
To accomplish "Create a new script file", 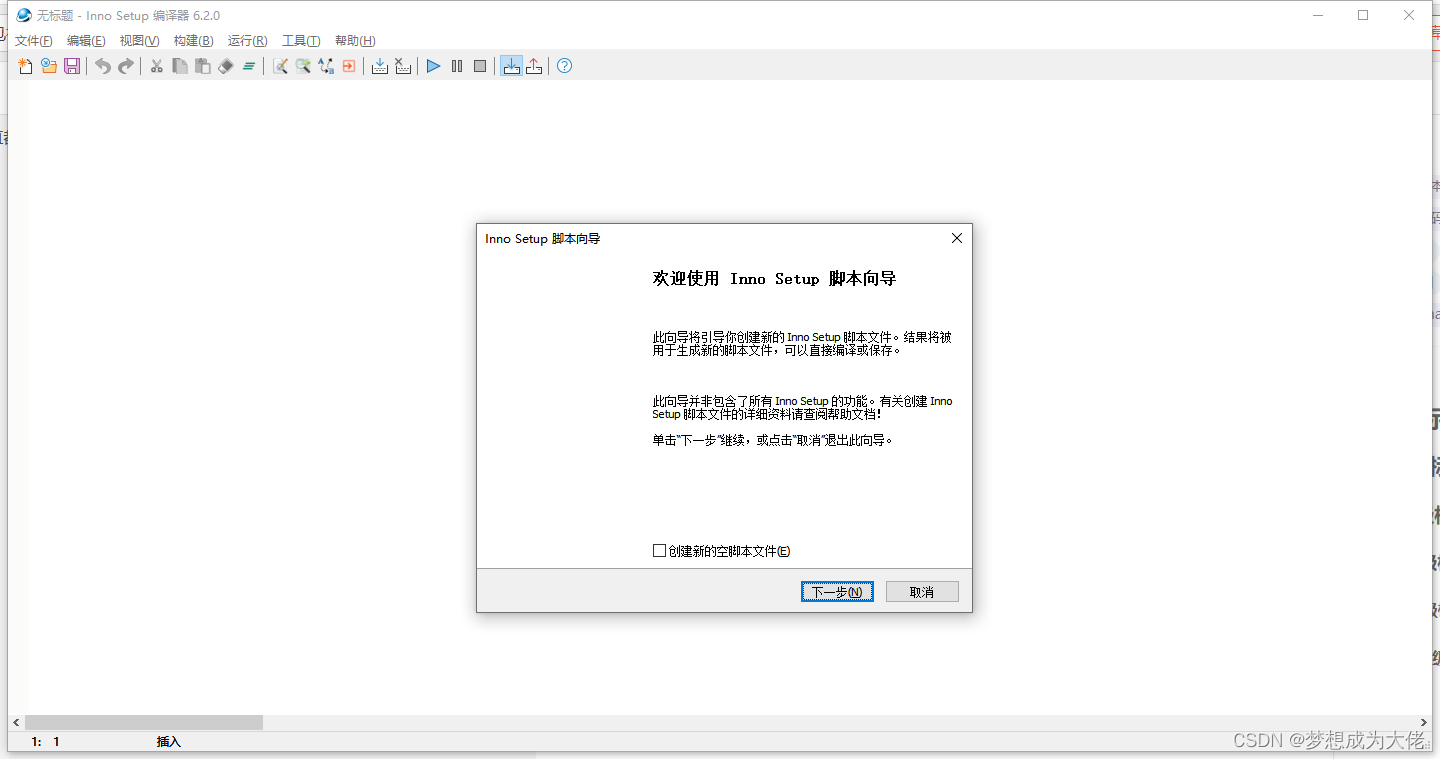I will [23, 66].
